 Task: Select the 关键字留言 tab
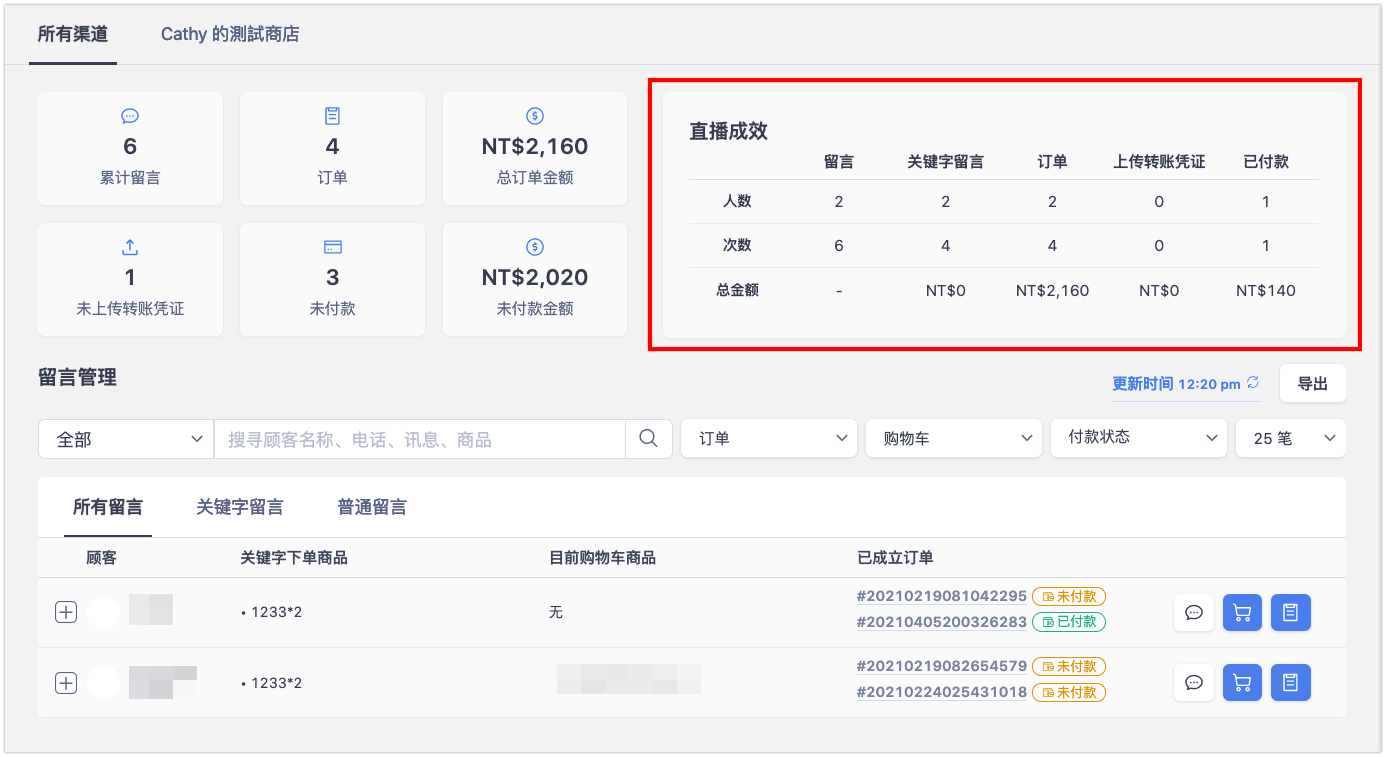[240, 507]
